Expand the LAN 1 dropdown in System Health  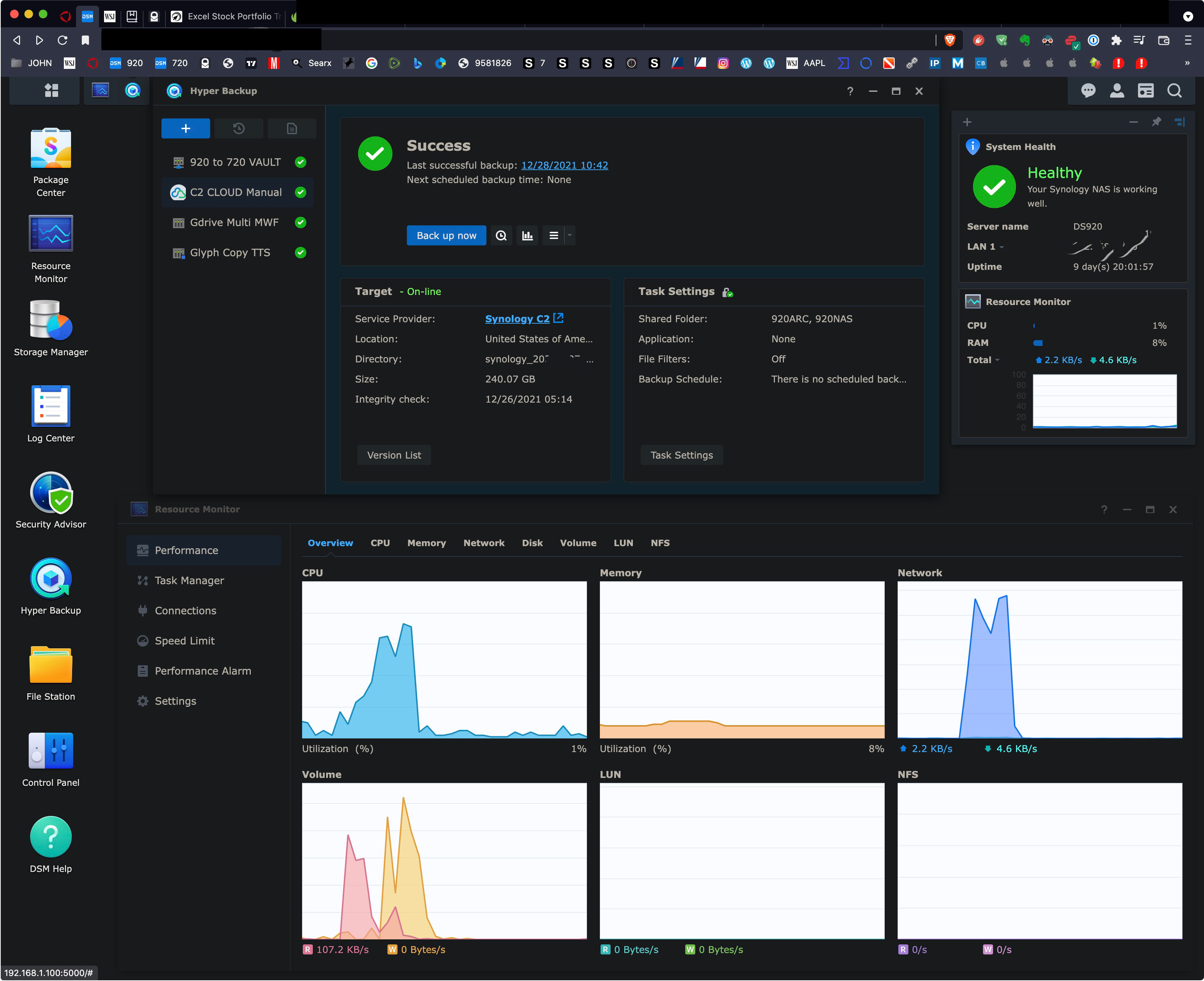[x=1001, y=247]
